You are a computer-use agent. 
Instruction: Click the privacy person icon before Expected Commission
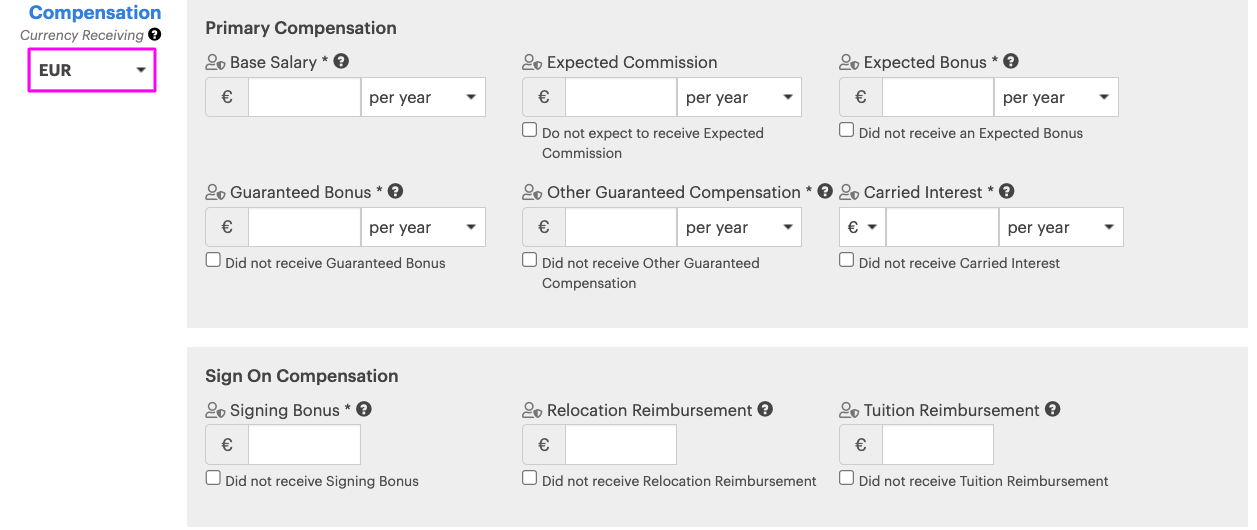pyautogui.click(x=532, y=63)
